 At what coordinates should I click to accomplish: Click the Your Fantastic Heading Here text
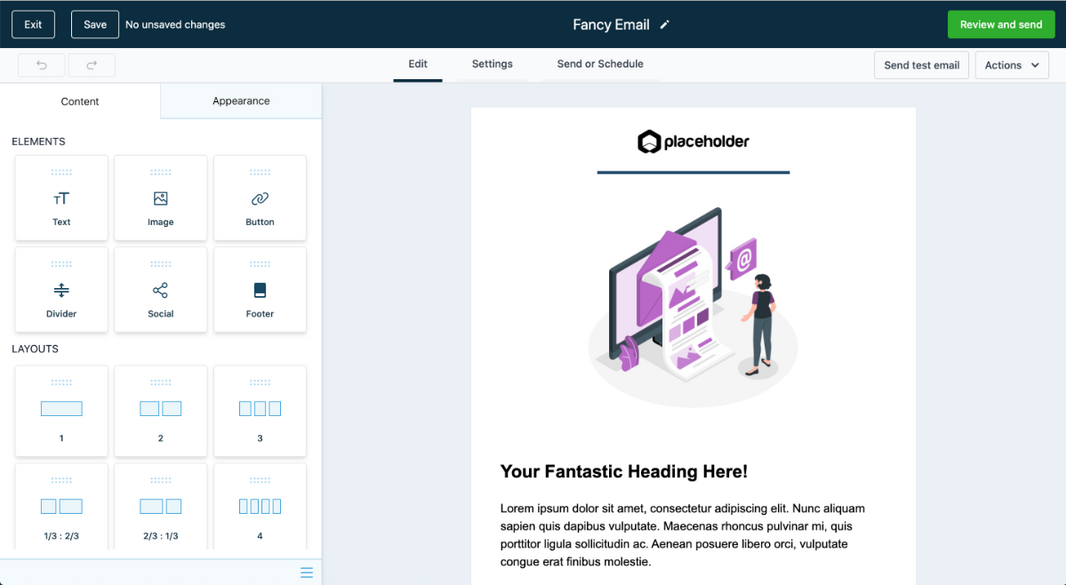pyautogui.click(x=624, y=471)
